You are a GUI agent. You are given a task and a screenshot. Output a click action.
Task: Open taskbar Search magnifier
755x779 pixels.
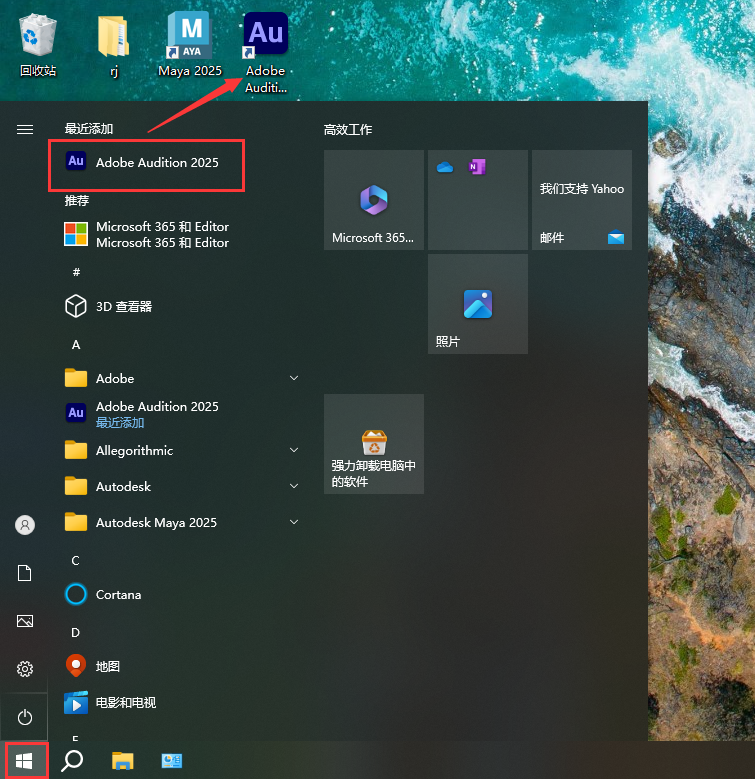(x=73, y=761)
